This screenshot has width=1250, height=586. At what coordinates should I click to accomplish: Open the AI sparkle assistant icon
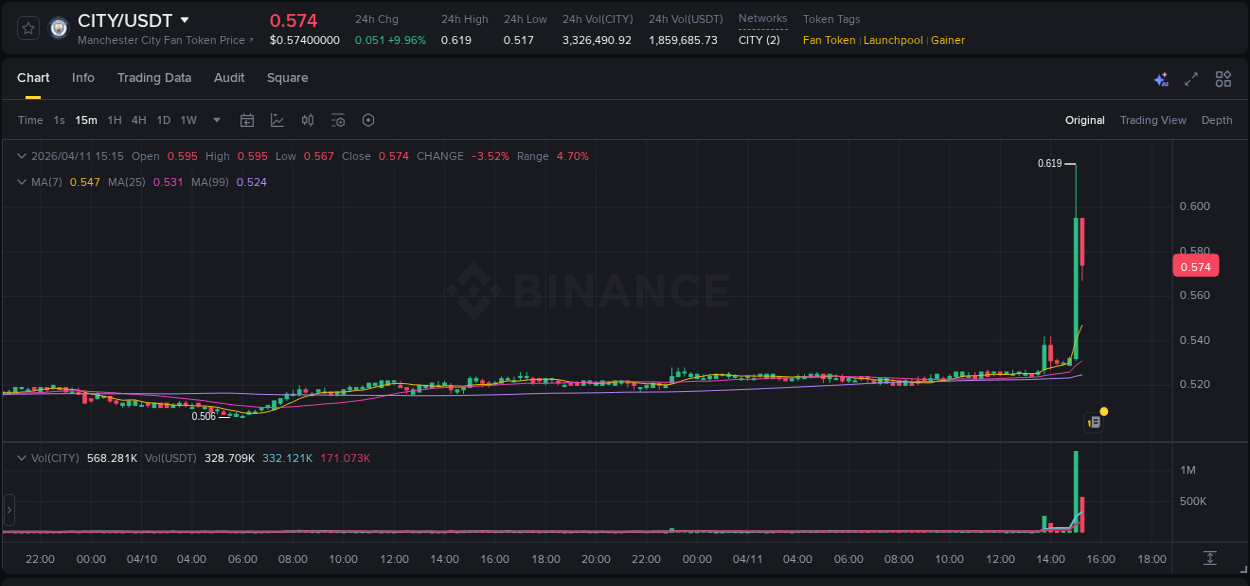click(1161, 79)
